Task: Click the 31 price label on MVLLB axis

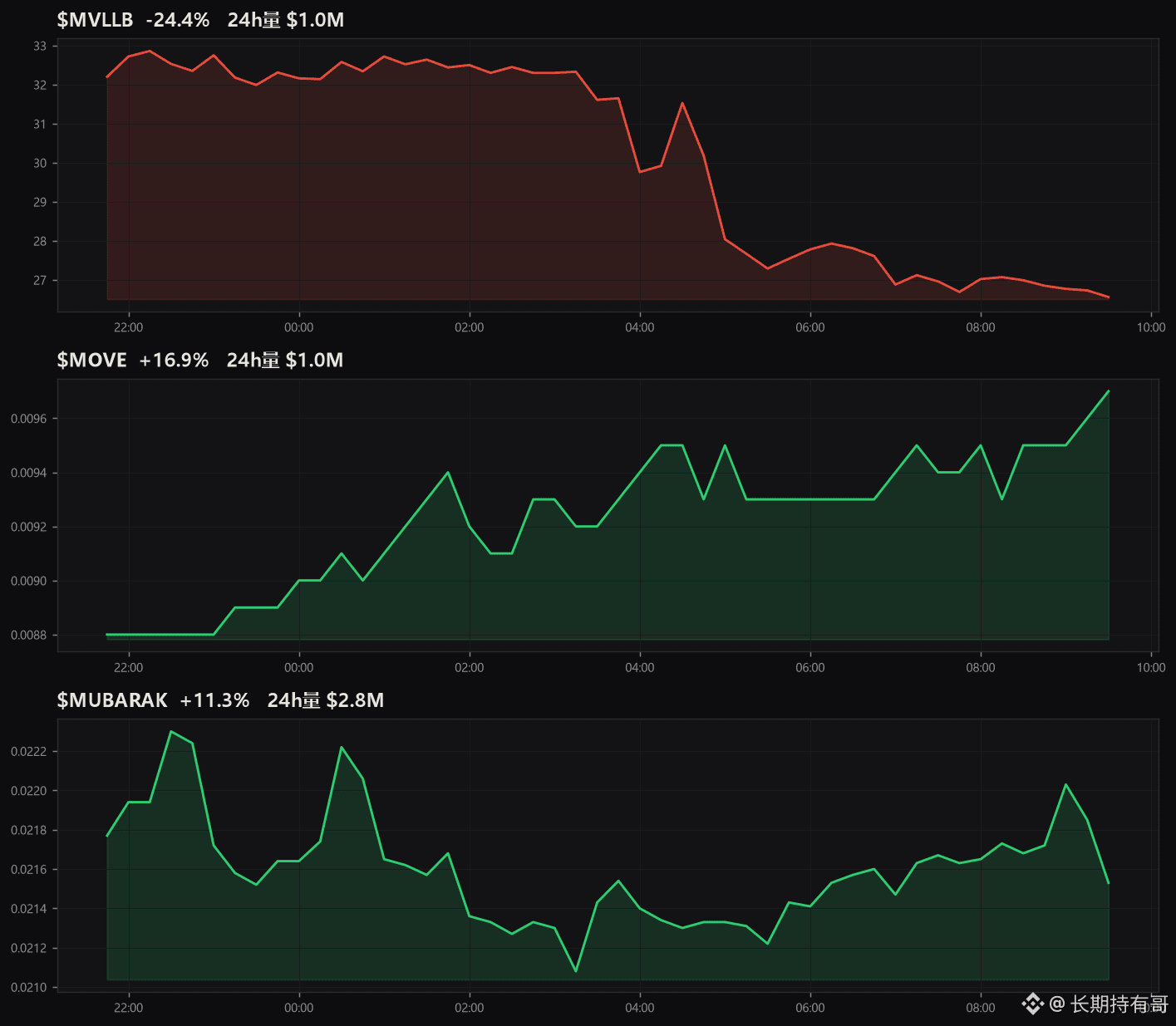Action: 40,124
